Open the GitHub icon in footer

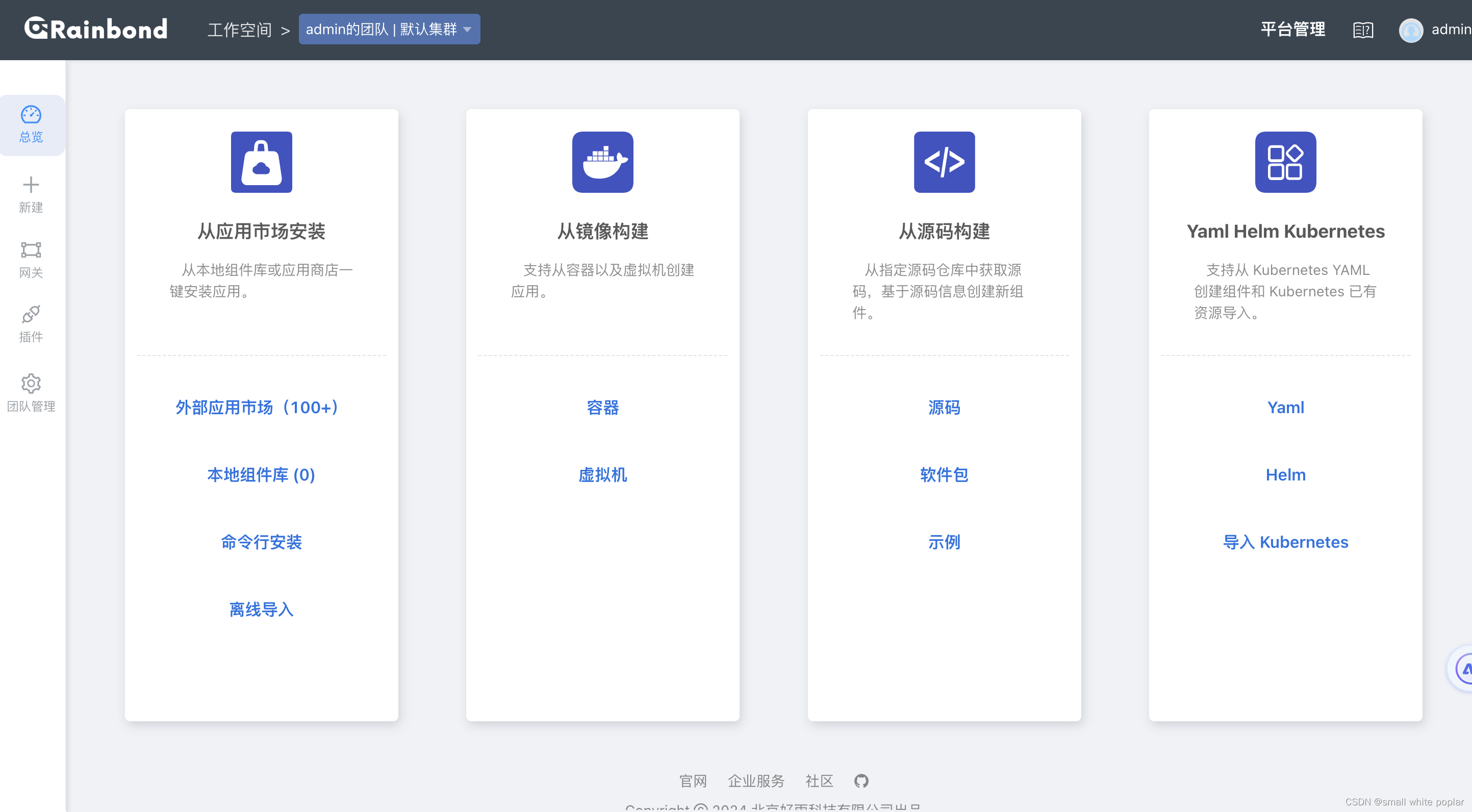(x=861, y=780)
